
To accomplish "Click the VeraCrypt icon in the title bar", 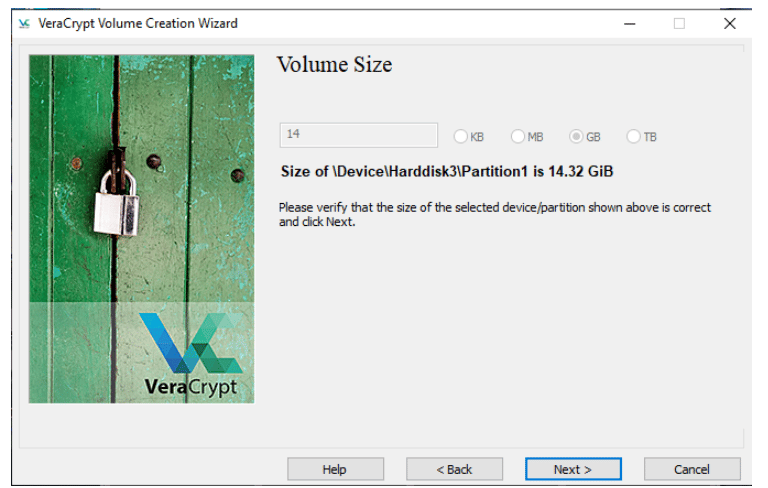I will point(24,24).
